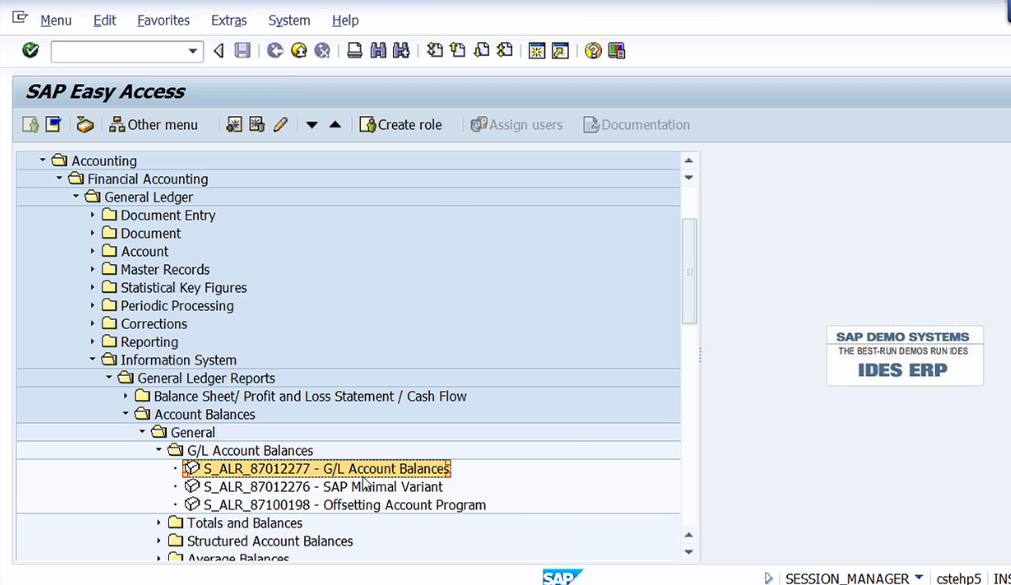Select the Accounting root folder label
This screenshot has height=585, width=1011.
coord(104,161)
